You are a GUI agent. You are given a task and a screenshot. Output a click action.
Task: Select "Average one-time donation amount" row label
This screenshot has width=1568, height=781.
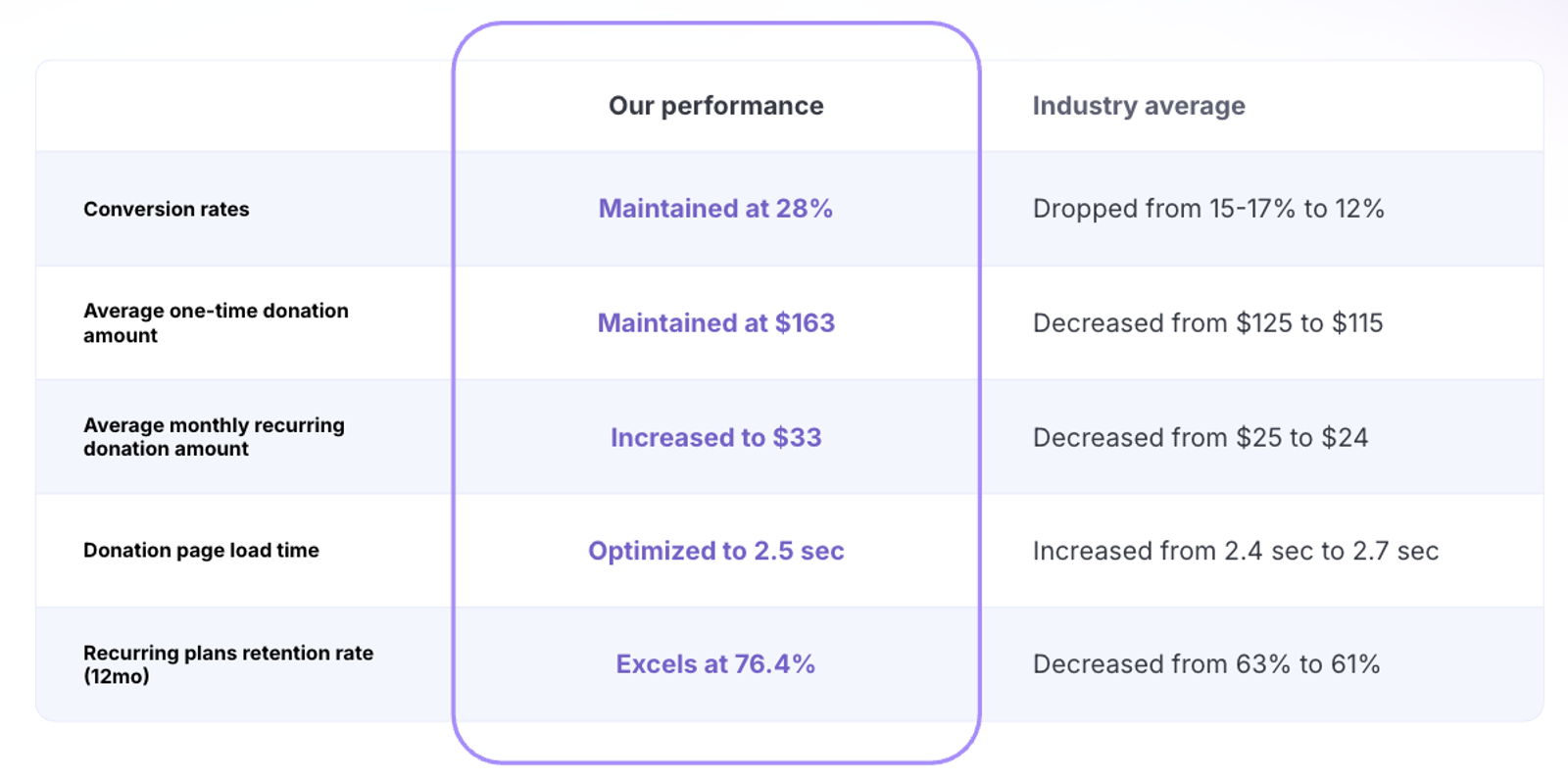click(x=216, y=322)
